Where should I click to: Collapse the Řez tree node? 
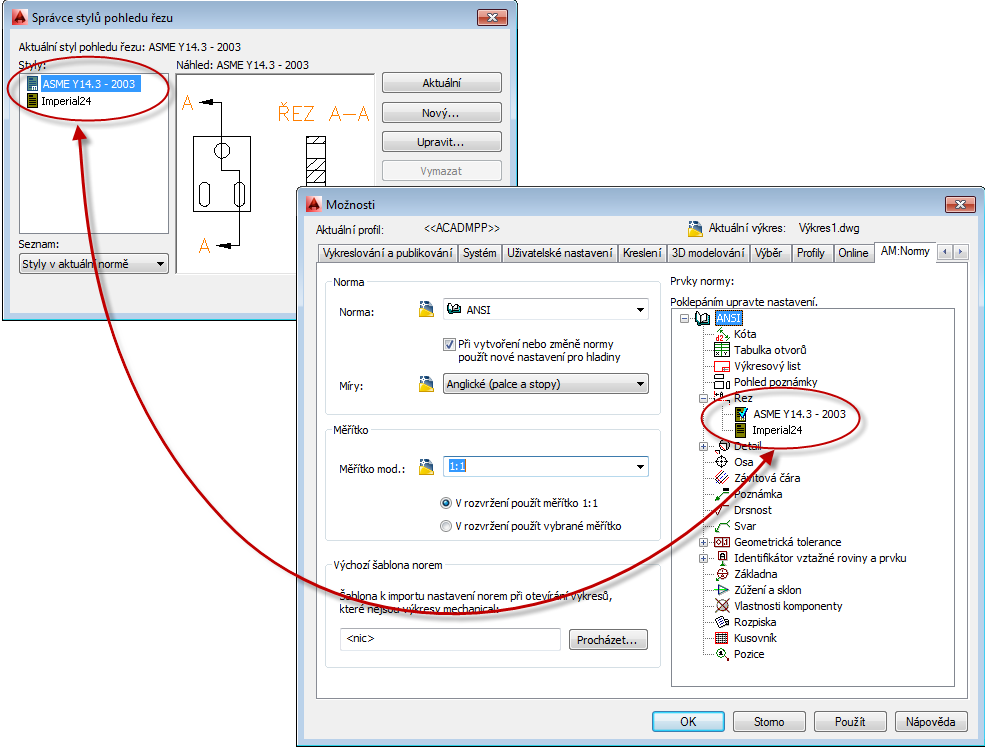pyautogui.click(x=704, y=398)
